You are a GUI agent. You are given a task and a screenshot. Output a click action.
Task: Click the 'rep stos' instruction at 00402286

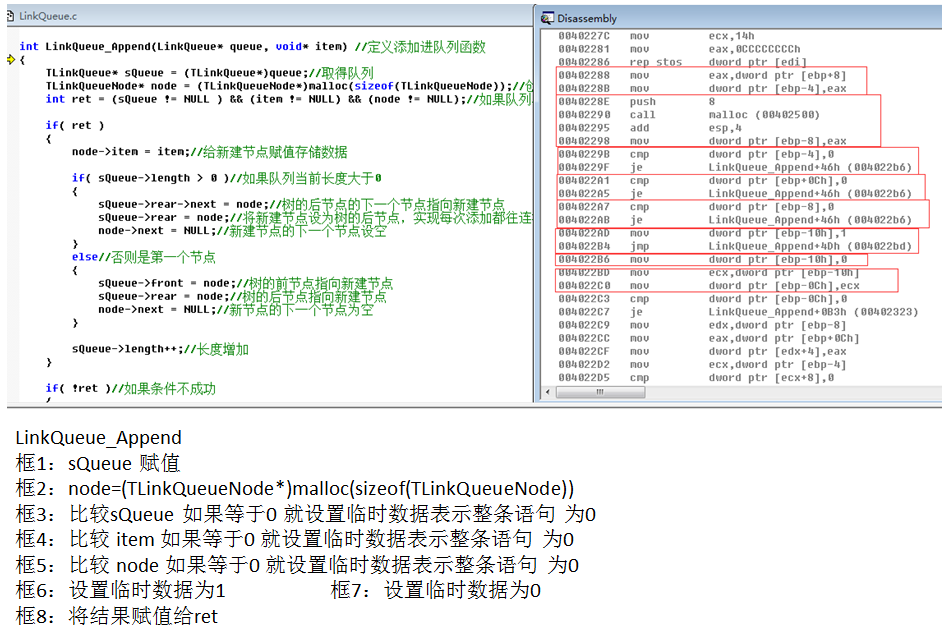pyautogui.click(x=682, y=62)
